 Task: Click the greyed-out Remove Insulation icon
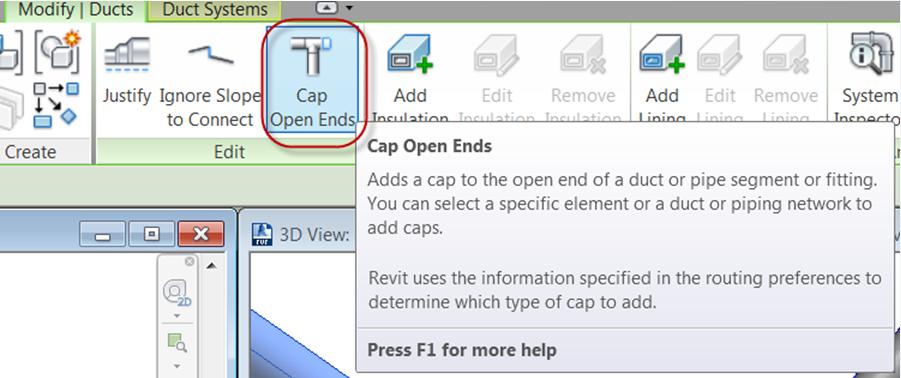point(583,57)
